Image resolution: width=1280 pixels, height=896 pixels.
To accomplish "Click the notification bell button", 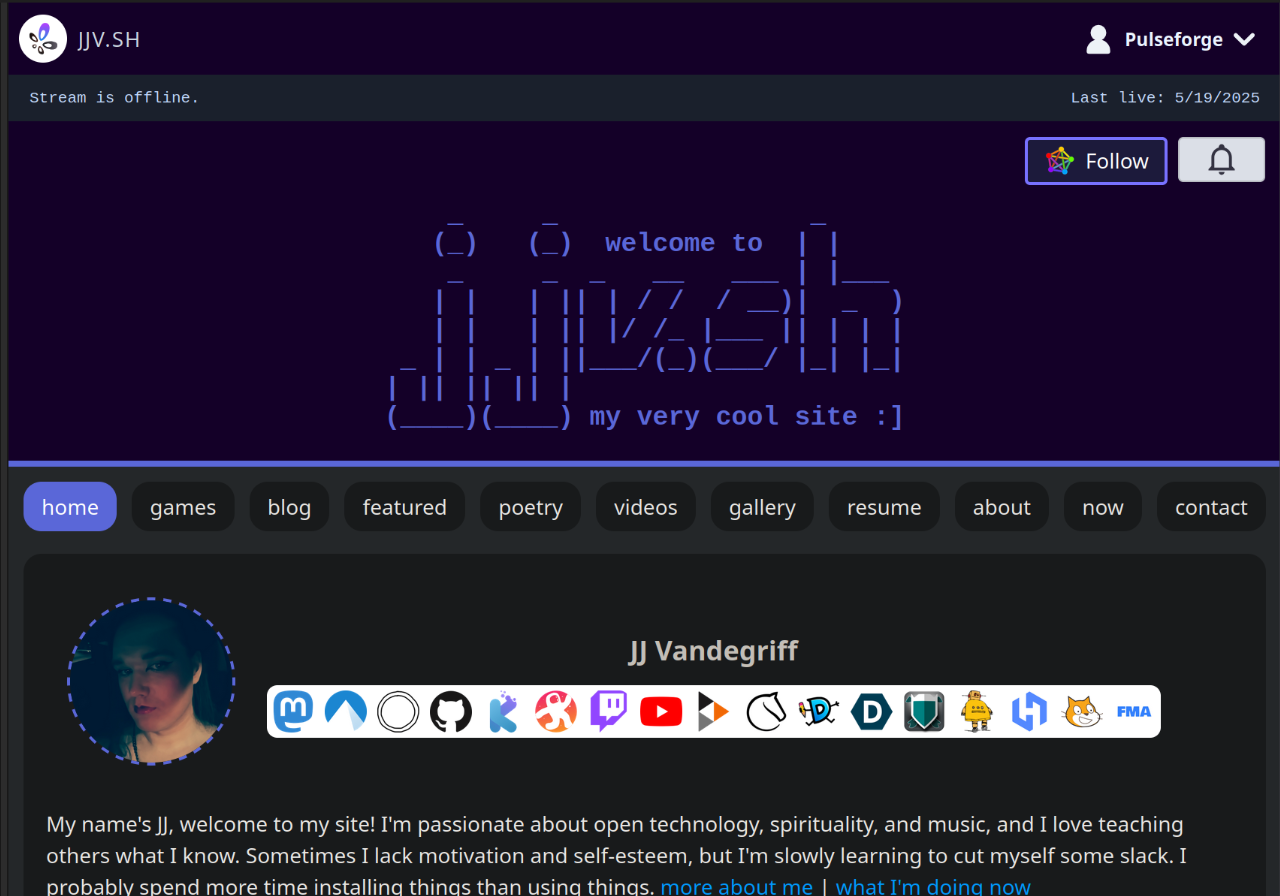I will click(x=1221, y=160).
